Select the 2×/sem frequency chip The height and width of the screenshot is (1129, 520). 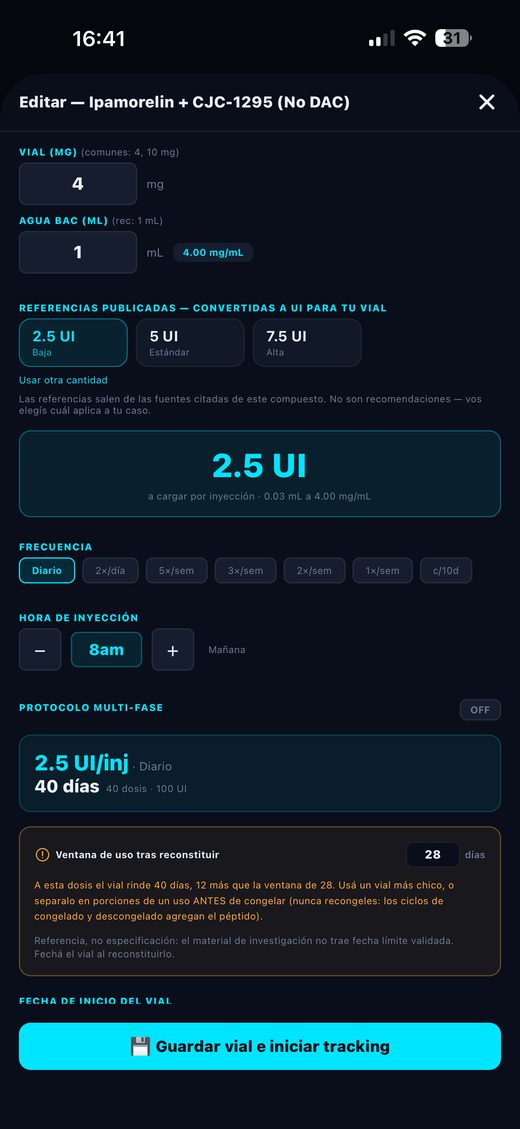pyautogui.click(x=314, y=570)
